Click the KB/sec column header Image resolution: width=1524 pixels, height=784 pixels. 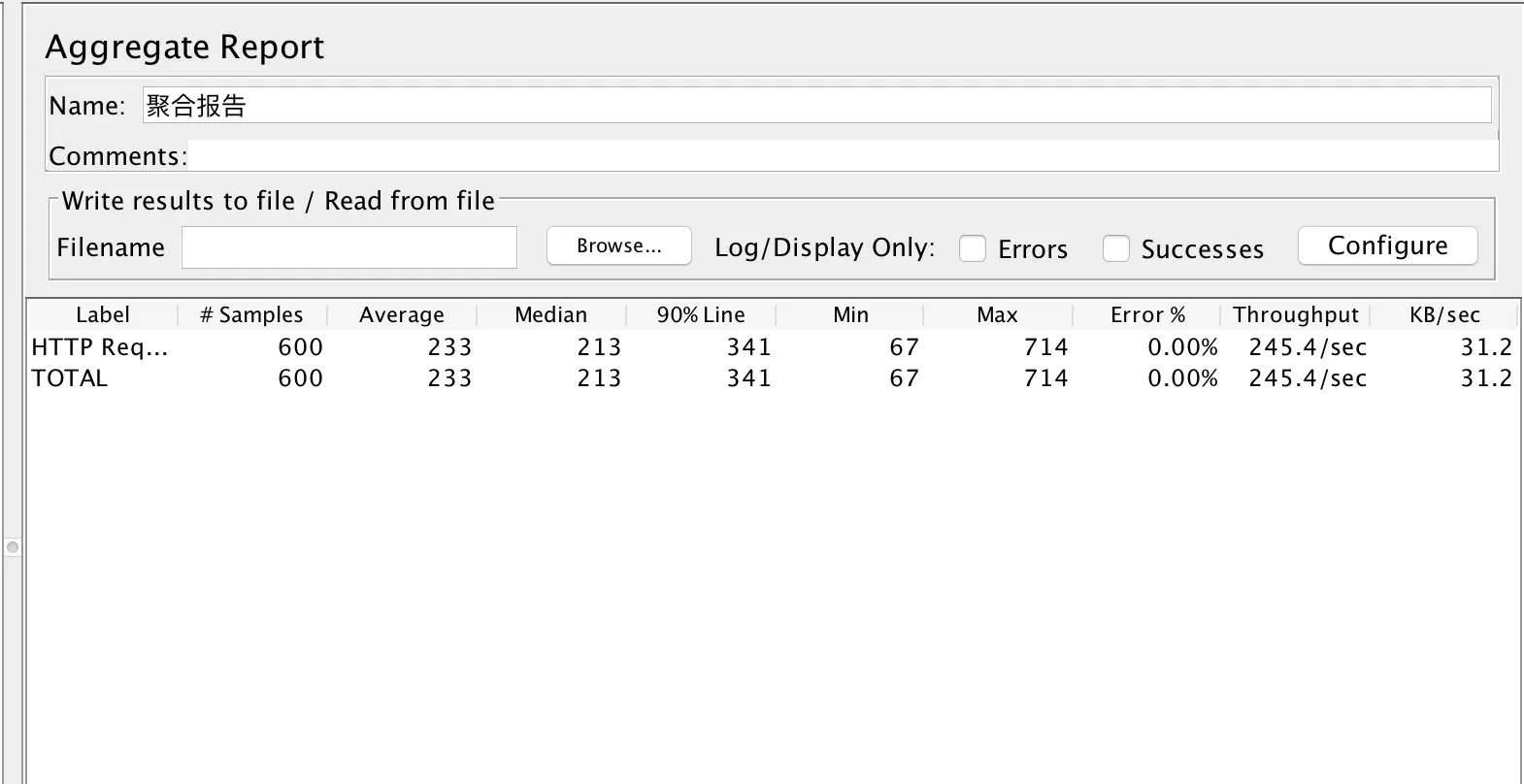click(x=1444, y=314)
